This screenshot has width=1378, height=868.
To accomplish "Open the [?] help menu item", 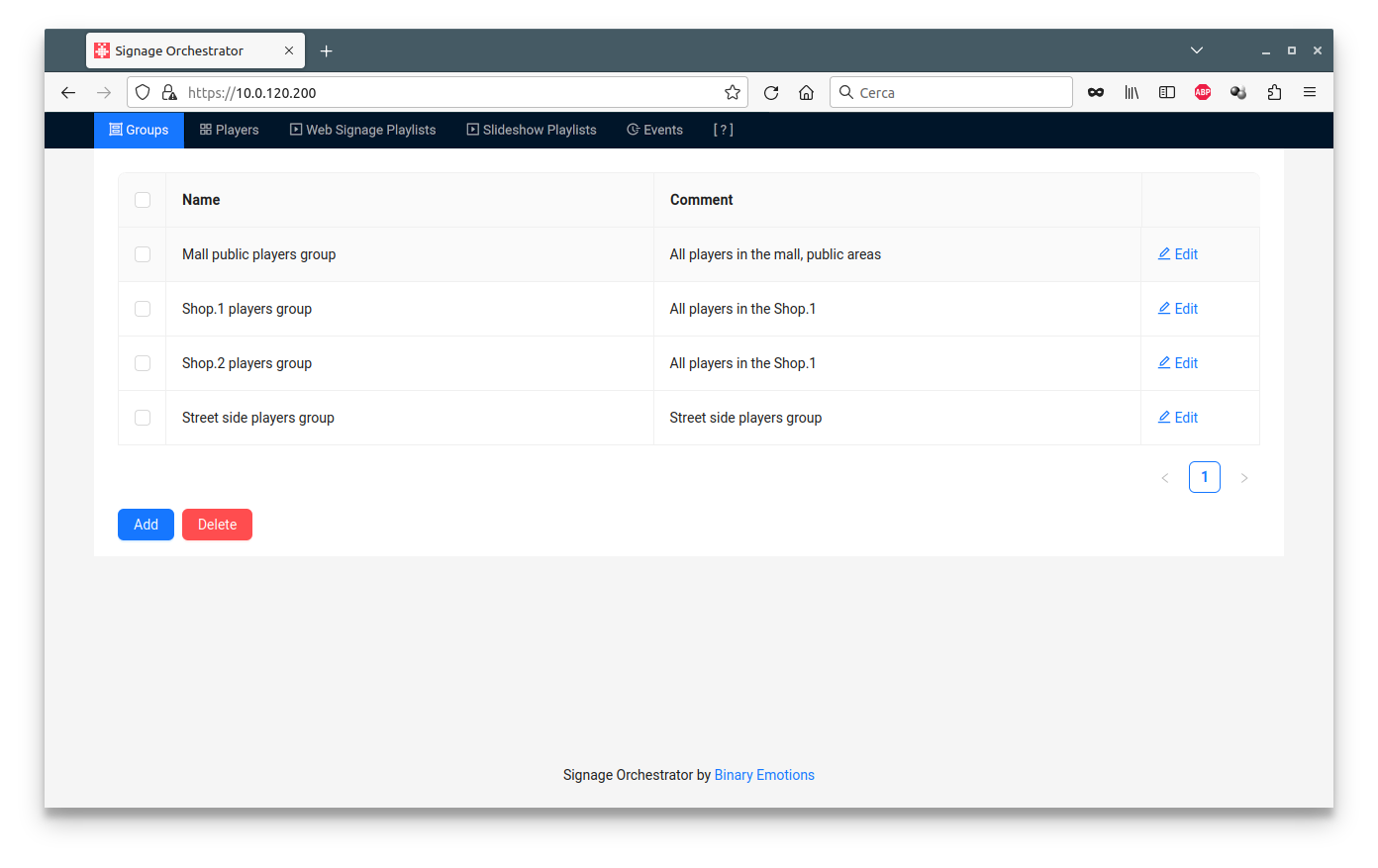I will (724, 130).
